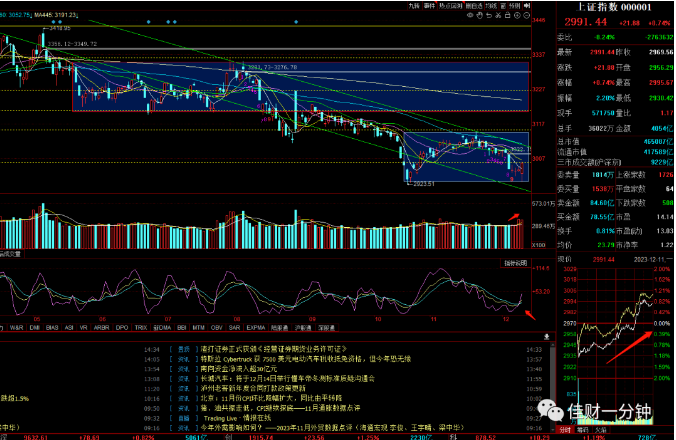Click the eye visibility icon above chart
This screenshot has height=440, width=676.
point(470,15)
